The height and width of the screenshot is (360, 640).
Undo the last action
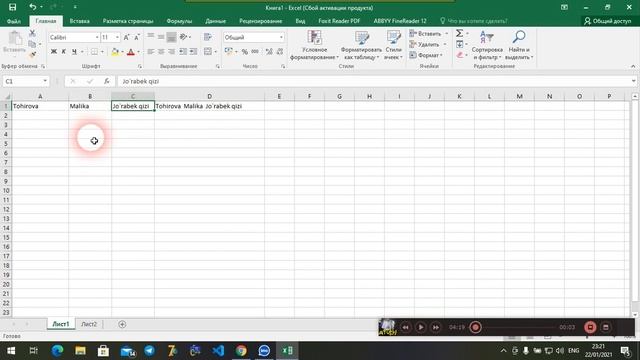pos(33,7)
